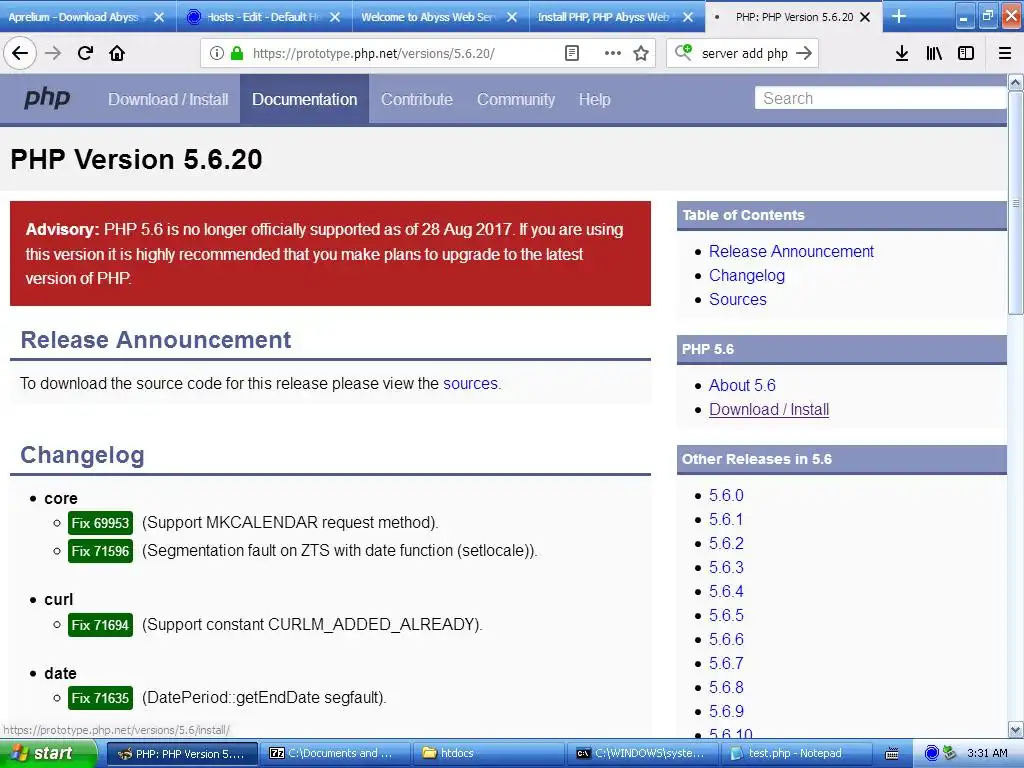This screenshot has height=768, width=1024.
Task: Open release 5.6.0 link
Action: pyautogui.click(x=726, y=496)
